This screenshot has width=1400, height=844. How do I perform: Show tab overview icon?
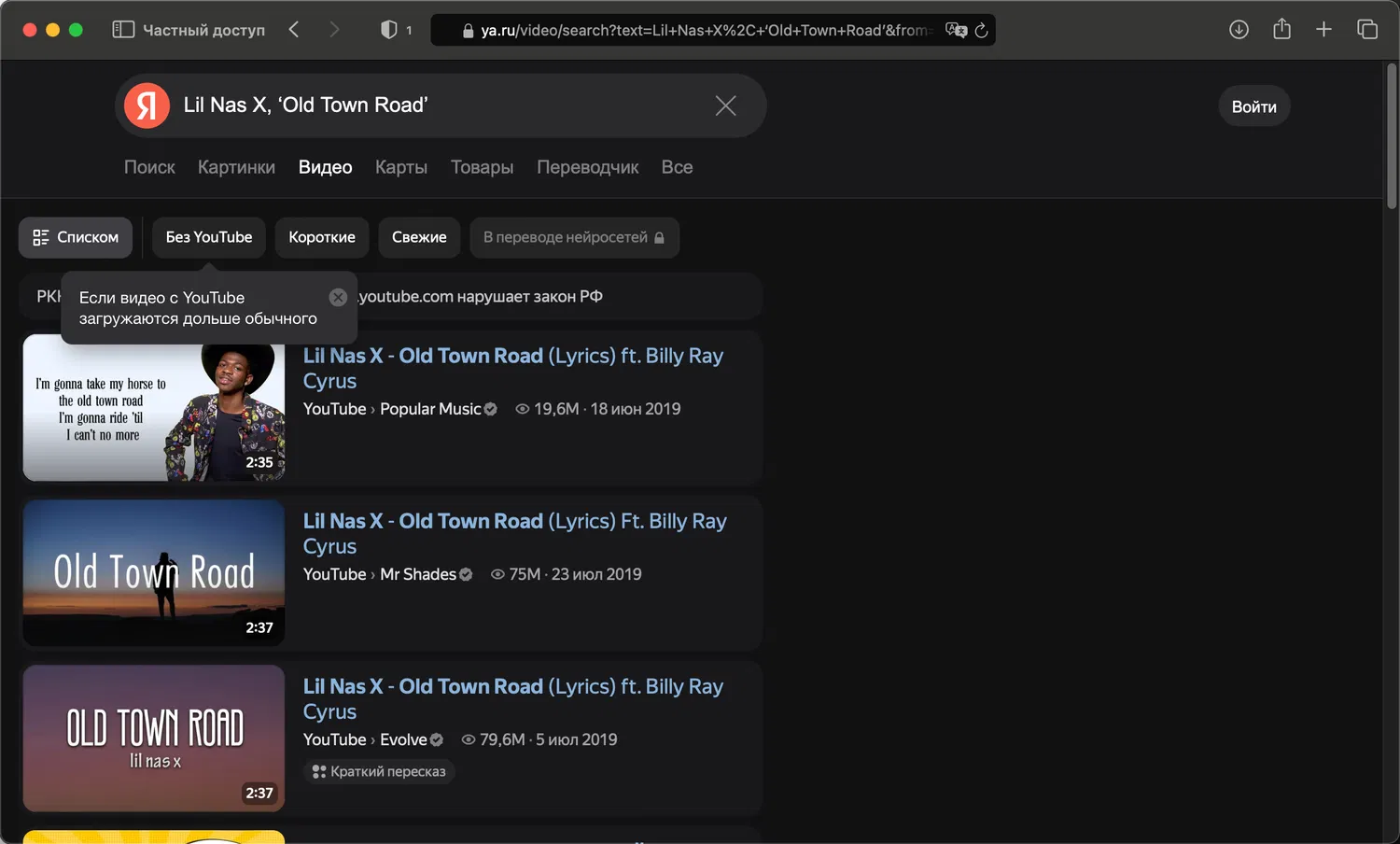pos(1367,30)
